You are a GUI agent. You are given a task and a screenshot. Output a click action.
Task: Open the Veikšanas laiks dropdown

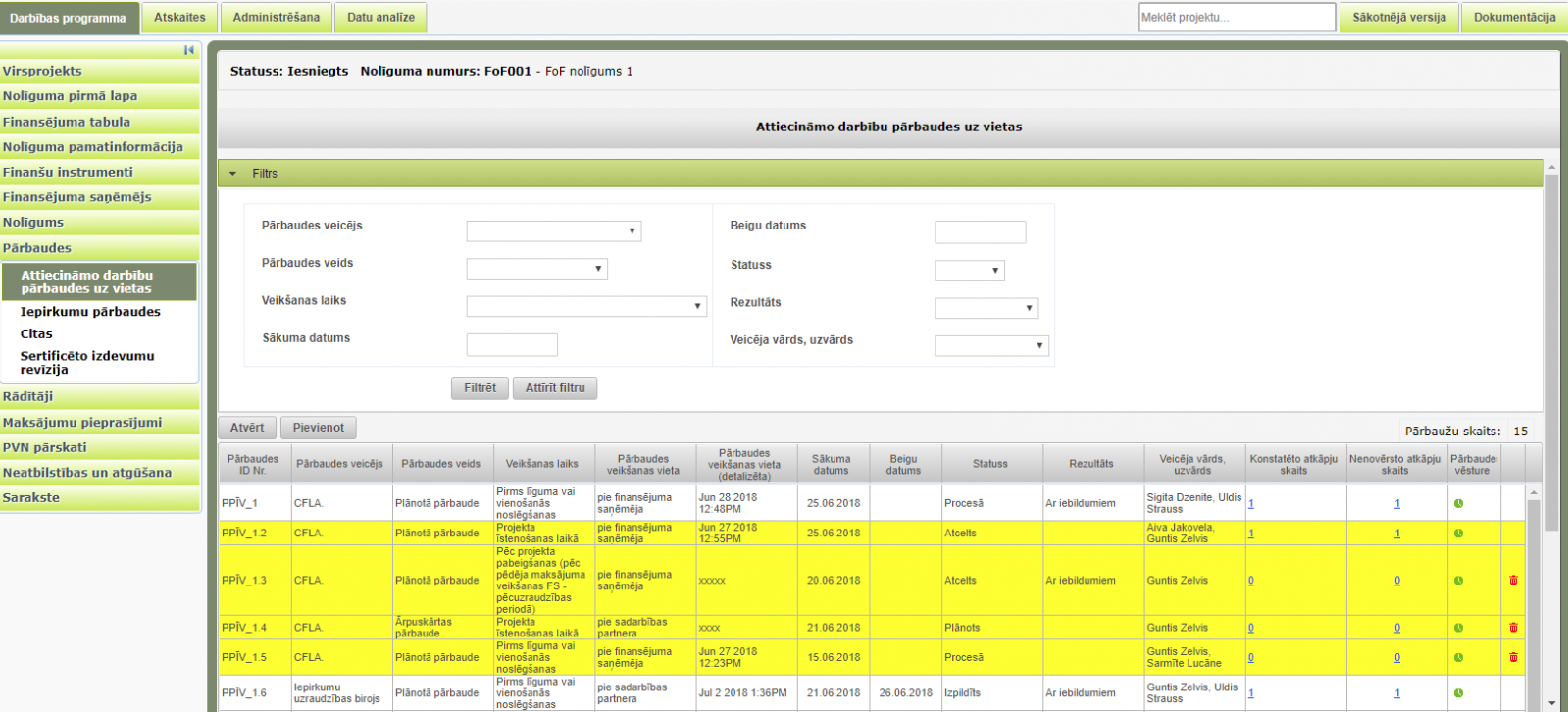tap(586, 307)
